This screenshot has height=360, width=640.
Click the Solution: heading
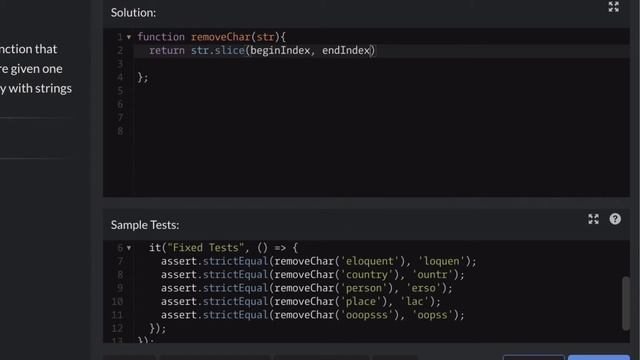(133, 13)
